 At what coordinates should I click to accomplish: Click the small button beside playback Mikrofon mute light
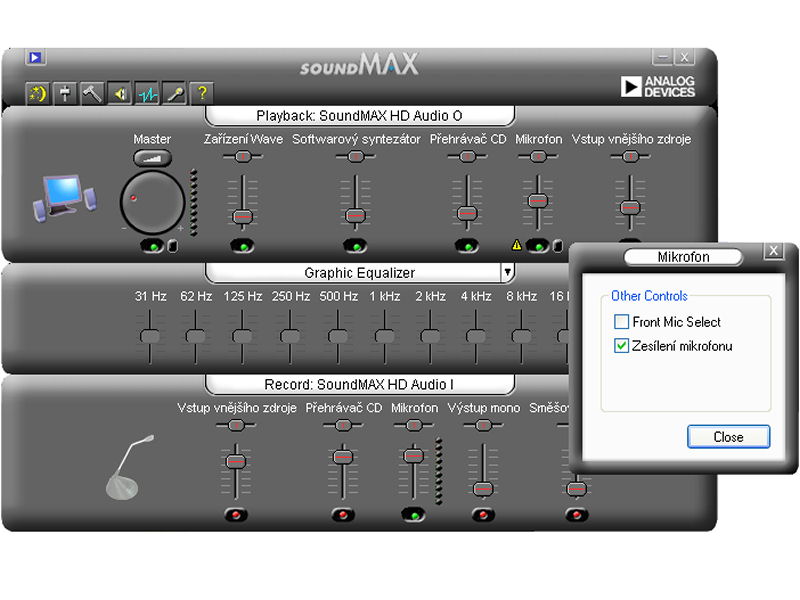pos(558,246)
